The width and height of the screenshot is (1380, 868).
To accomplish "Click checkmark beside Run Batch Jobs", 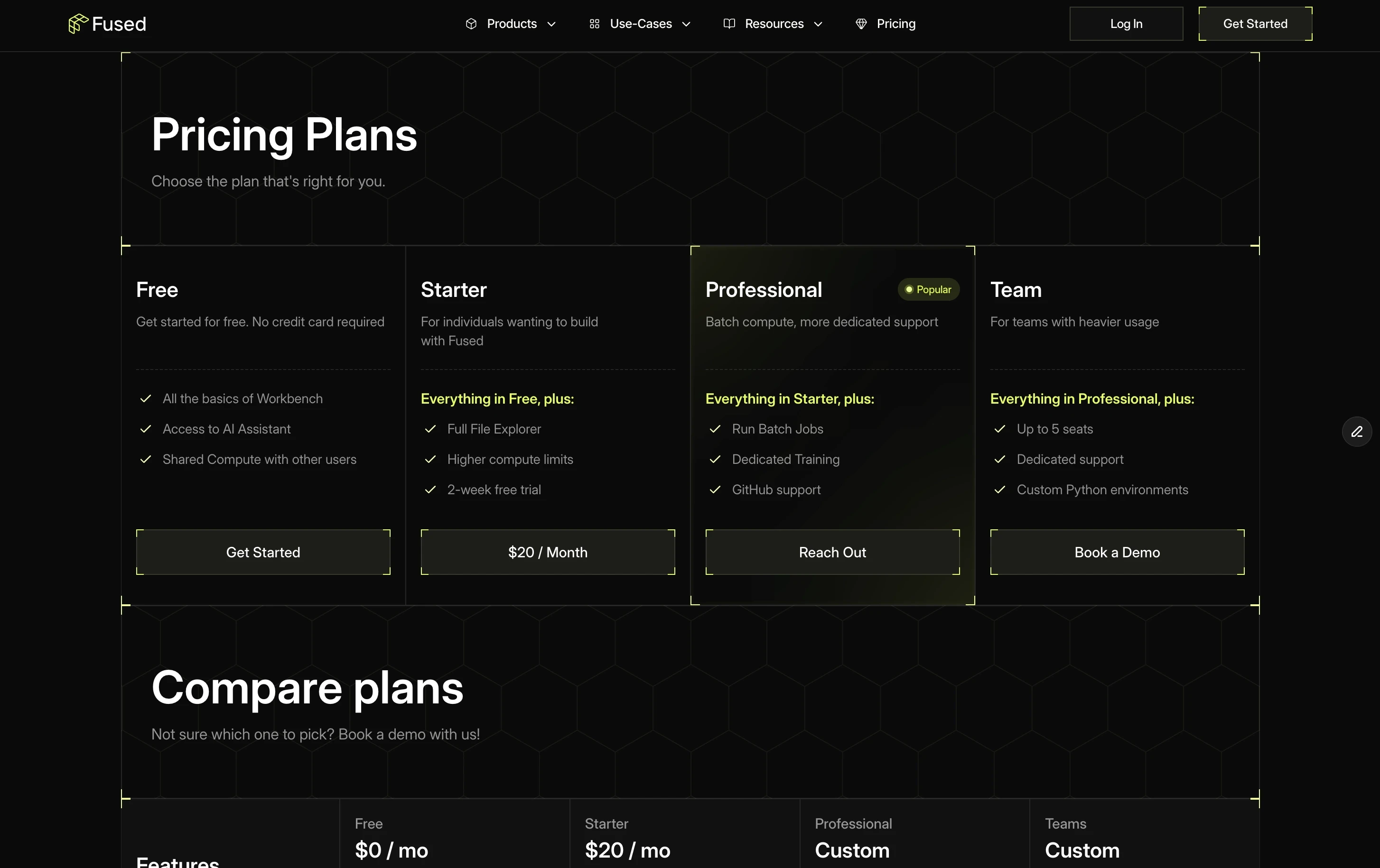I will pos(715,429).
